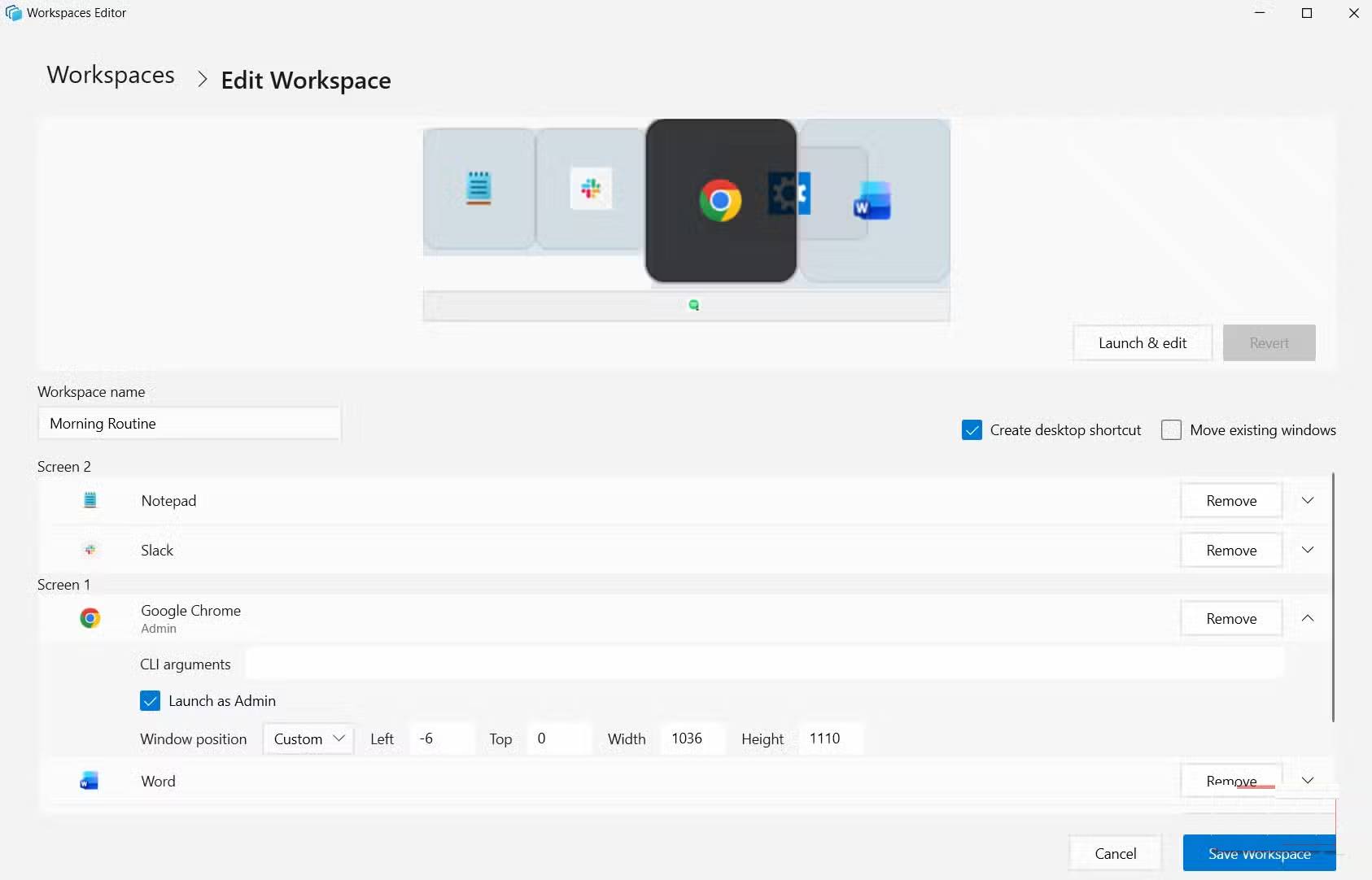Click the Word icon in the app list
Image resolution: width=1372 pixels, height=880 pixels.
click(x=90, y=781)
